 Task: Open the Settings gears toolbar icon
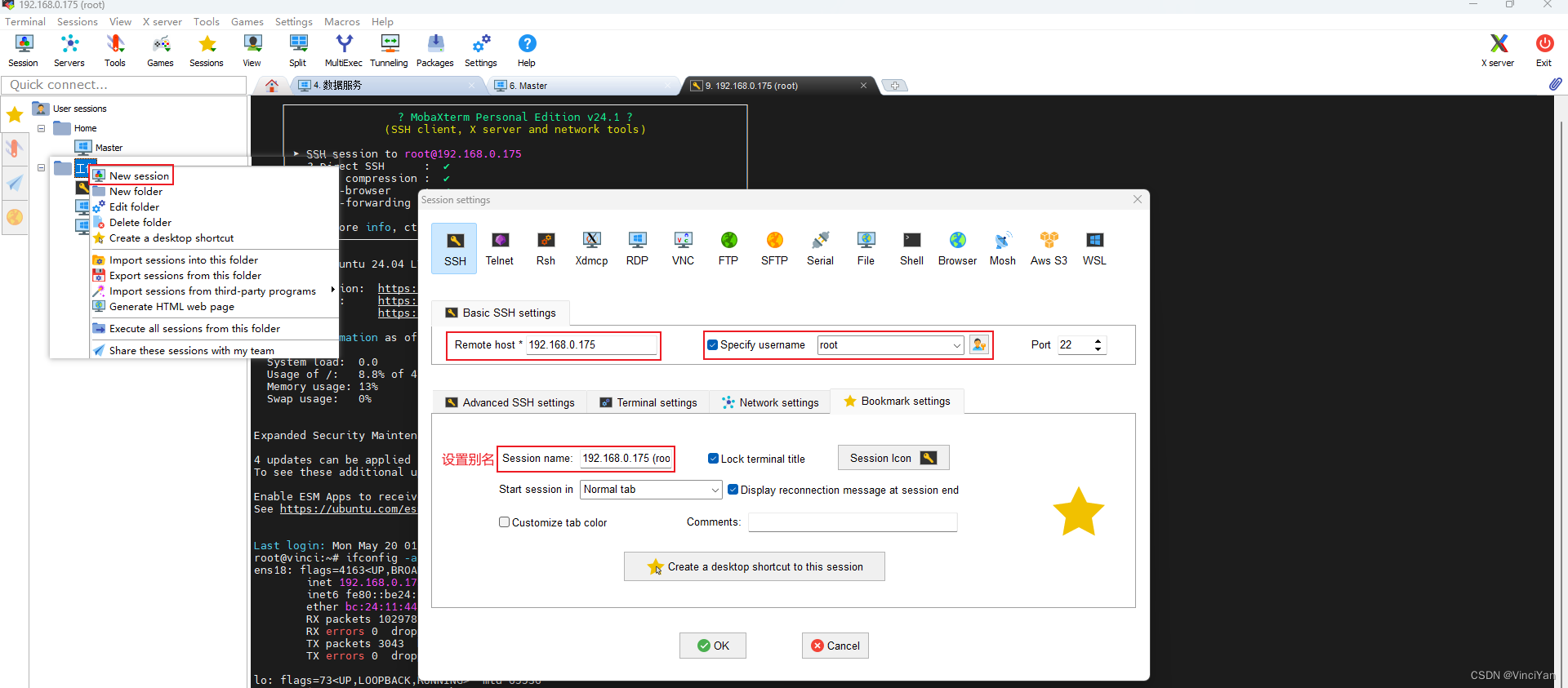click(x=481, y=51)
